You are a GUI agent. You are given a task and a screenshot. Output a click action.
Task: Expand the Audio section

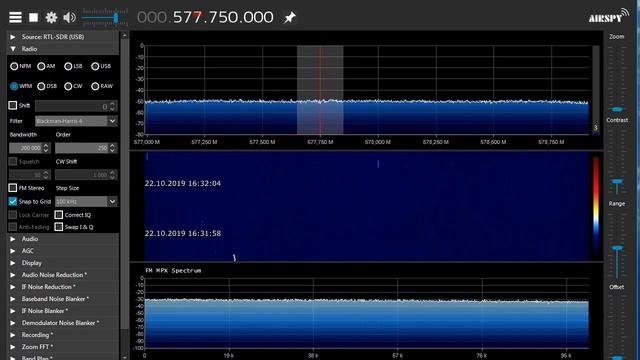63,239
